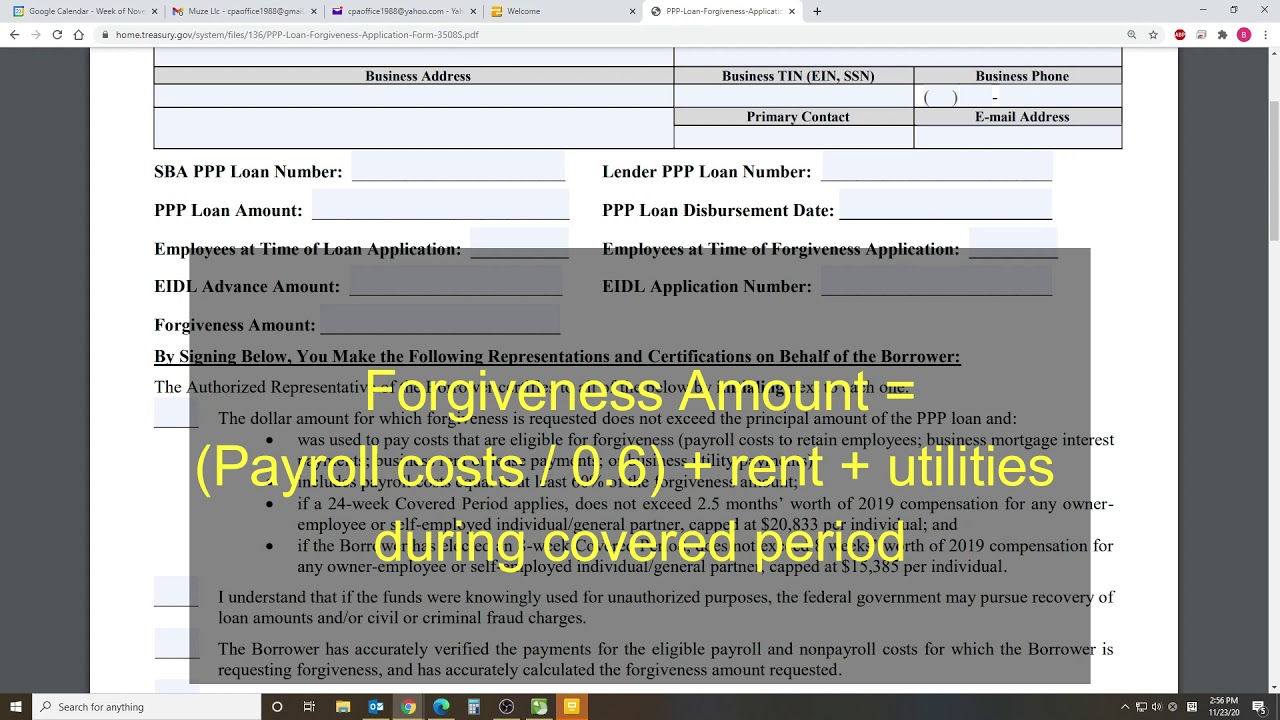
Task: Click the volume icon in system tray
Action: tap(1157, 707)
